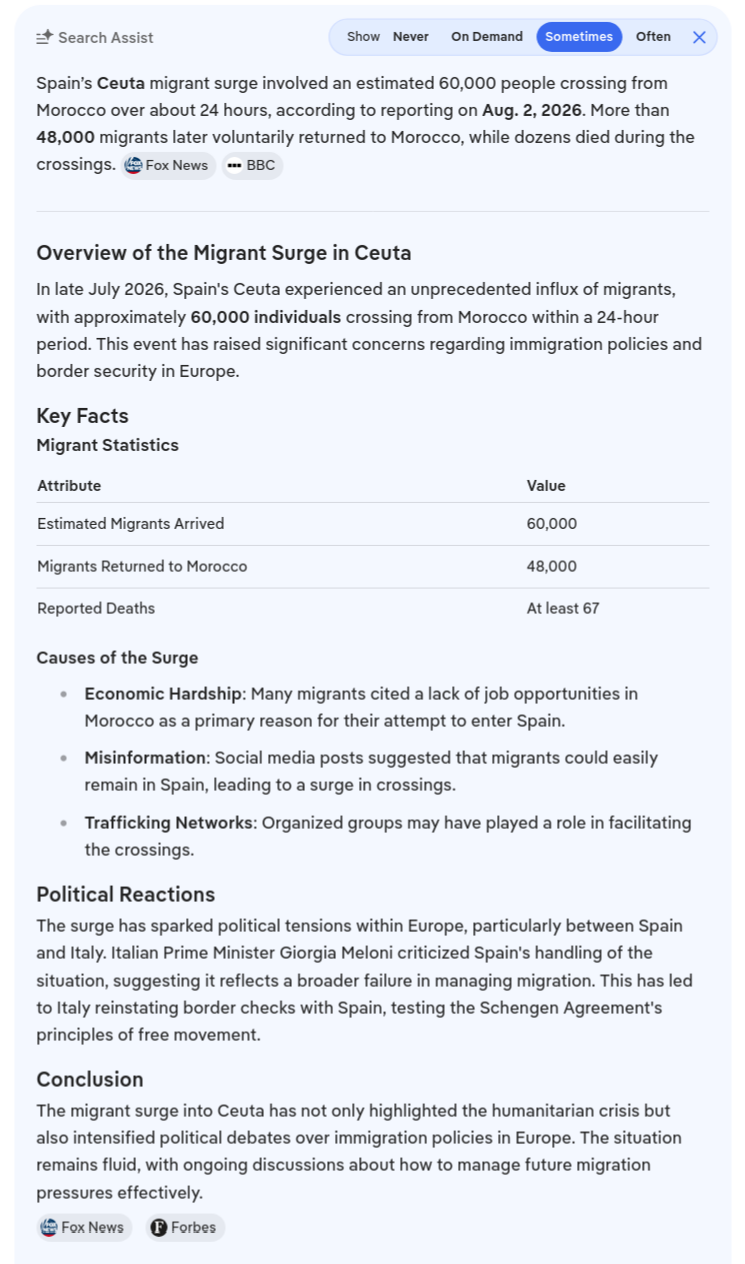Screen dimensions: 745x1264
Task: Click the Estimated Migrants Arrived row
Action: (x=372, y=524)
